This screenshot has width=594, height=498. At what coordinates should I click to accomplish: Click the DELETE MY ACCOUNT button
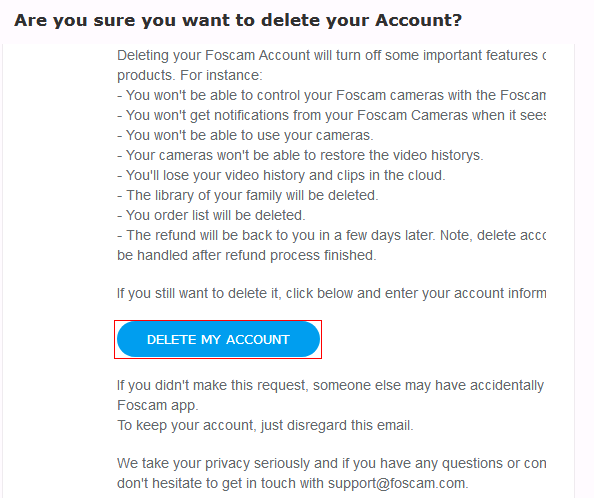(x=218, y=339)
